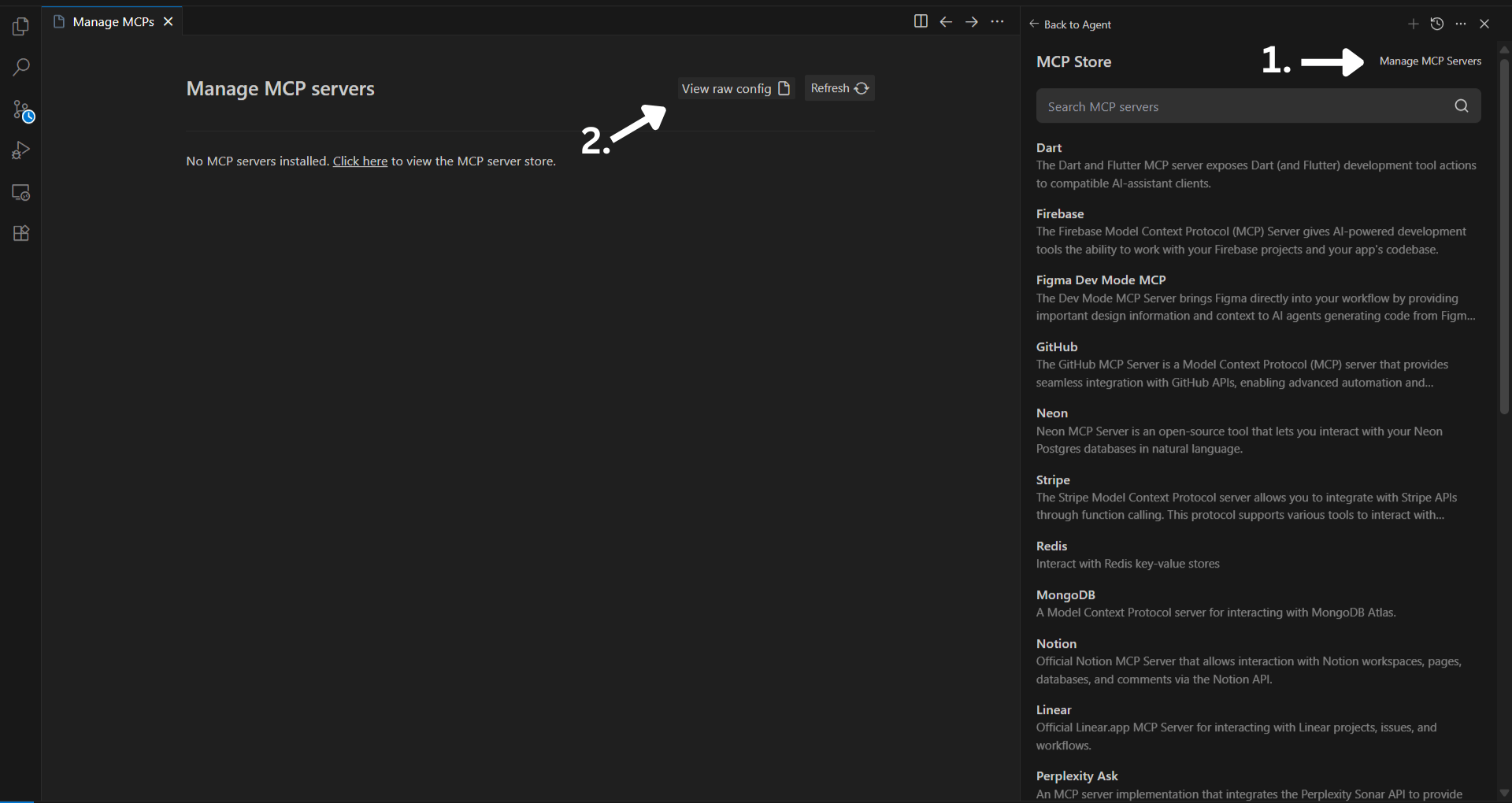1512x803 pixels.
Task: Open the Source Control panel
Action: 21,111
